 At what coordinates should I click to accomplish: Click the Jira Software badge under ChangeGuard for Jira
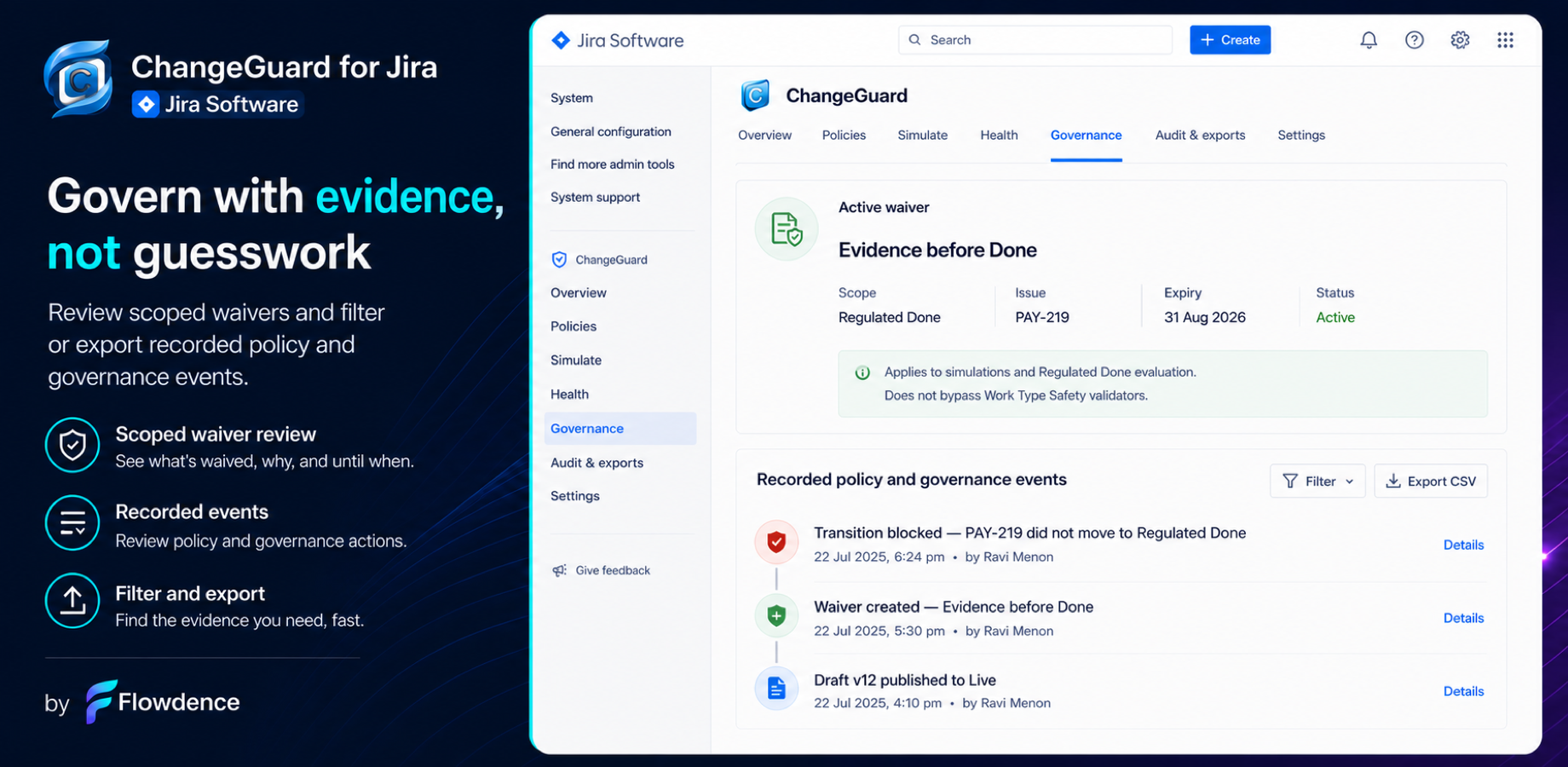217,104
